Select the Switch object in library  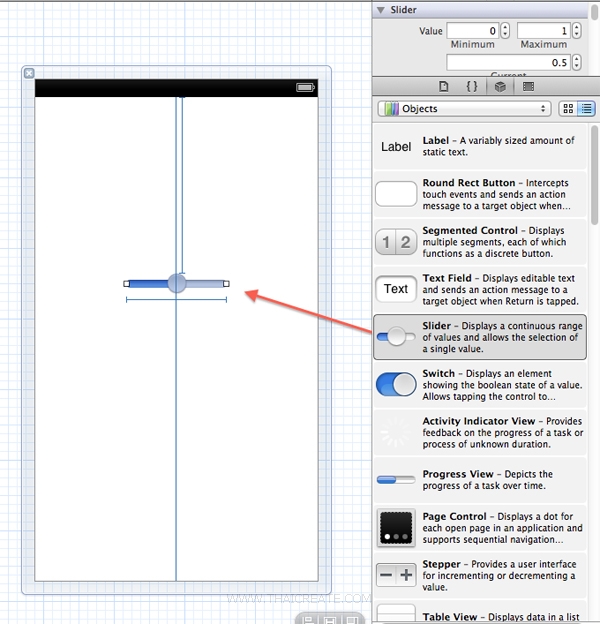coord(480,384)
